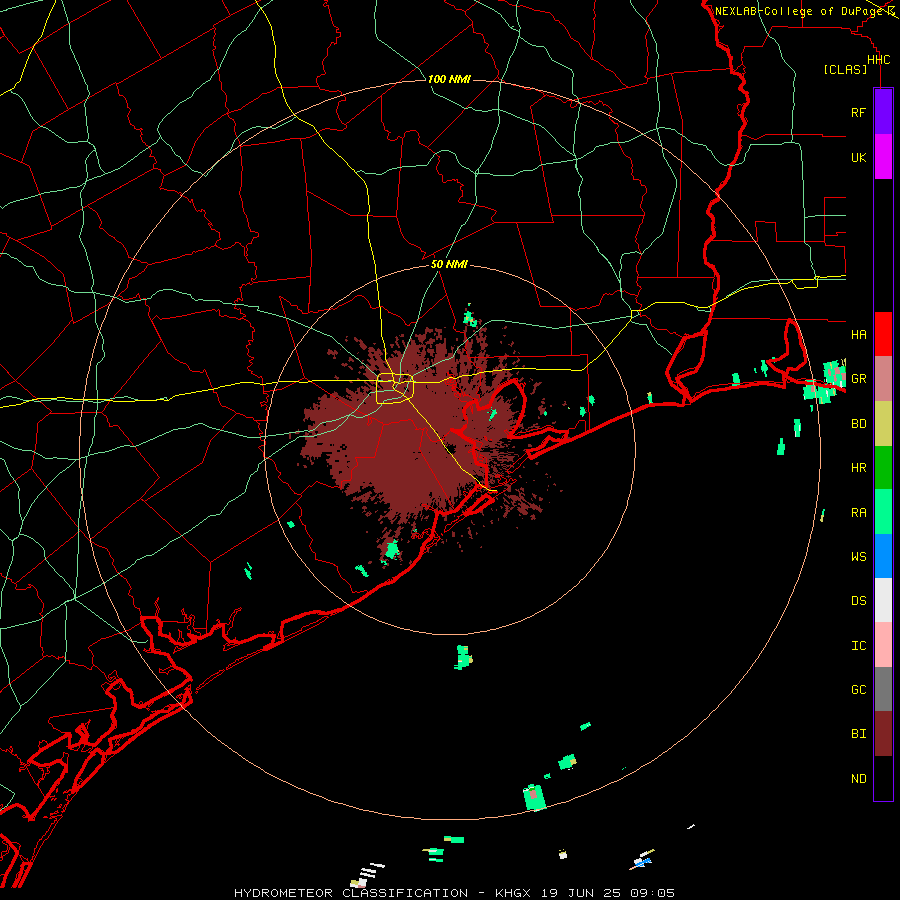
Task: Click the IC pink legend swatch
Action: pyautogui.click(x=883, y=645)
